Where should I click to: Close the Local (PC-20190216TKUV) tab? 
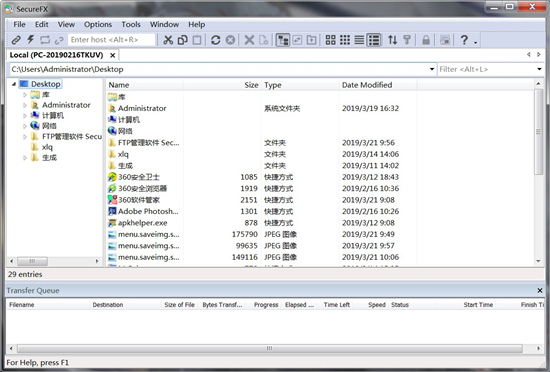pos(113,55)
